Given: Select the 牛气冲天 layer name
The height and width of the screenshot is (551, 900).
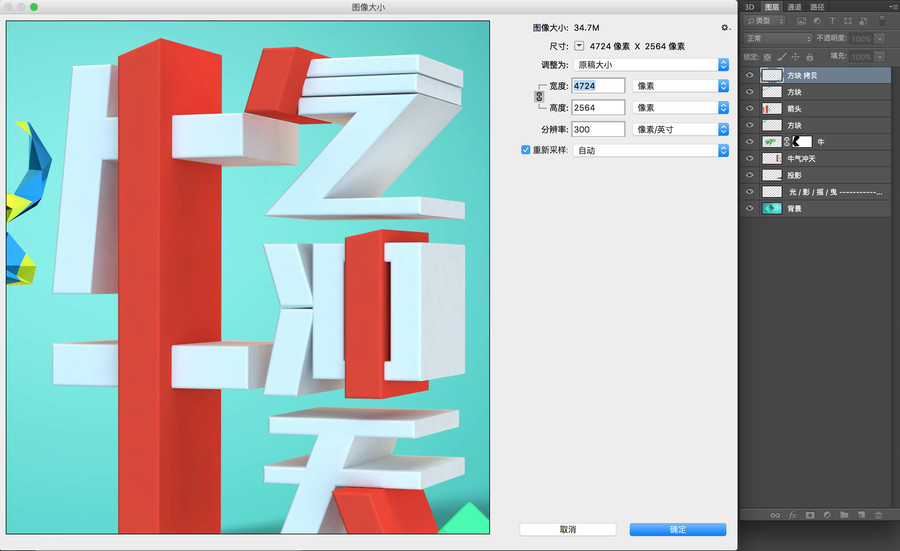Looking at the screenshot, I should click(x=801, y=158).
